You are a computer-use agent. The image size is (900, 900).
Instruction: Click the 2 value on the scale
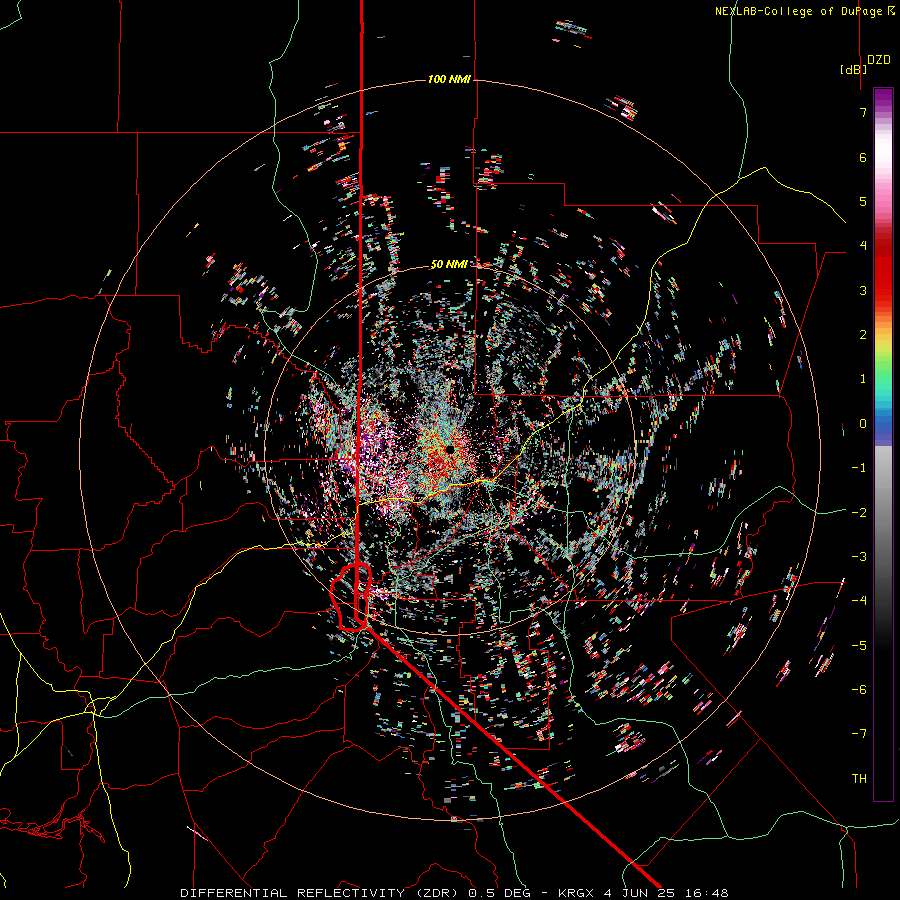[x=863, y=335]
